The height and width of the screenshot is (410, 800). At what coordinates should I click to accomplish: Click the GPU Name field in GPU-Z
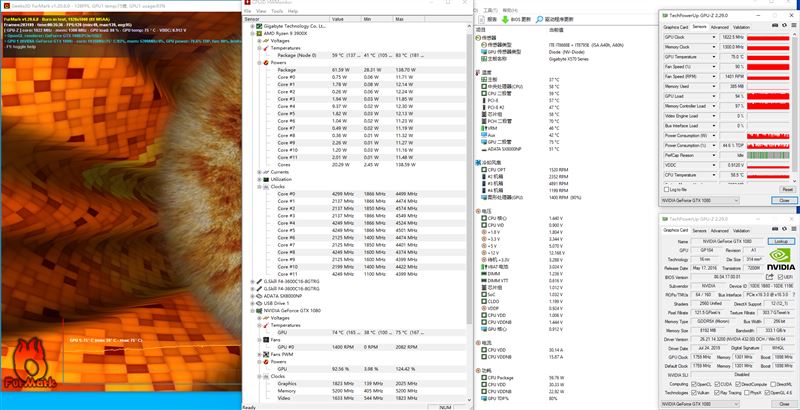(x=728, y=241)
